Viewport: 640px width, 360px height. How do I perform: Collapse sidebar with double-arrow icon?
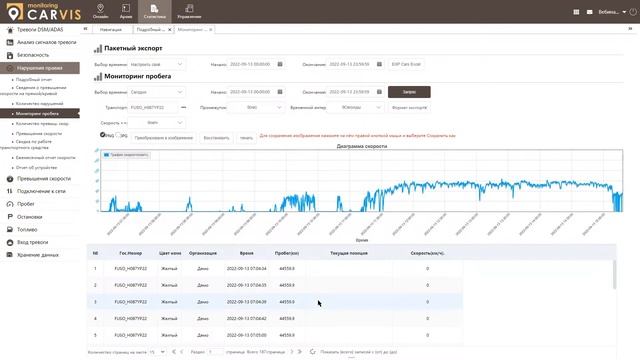(x=85, y=29)
